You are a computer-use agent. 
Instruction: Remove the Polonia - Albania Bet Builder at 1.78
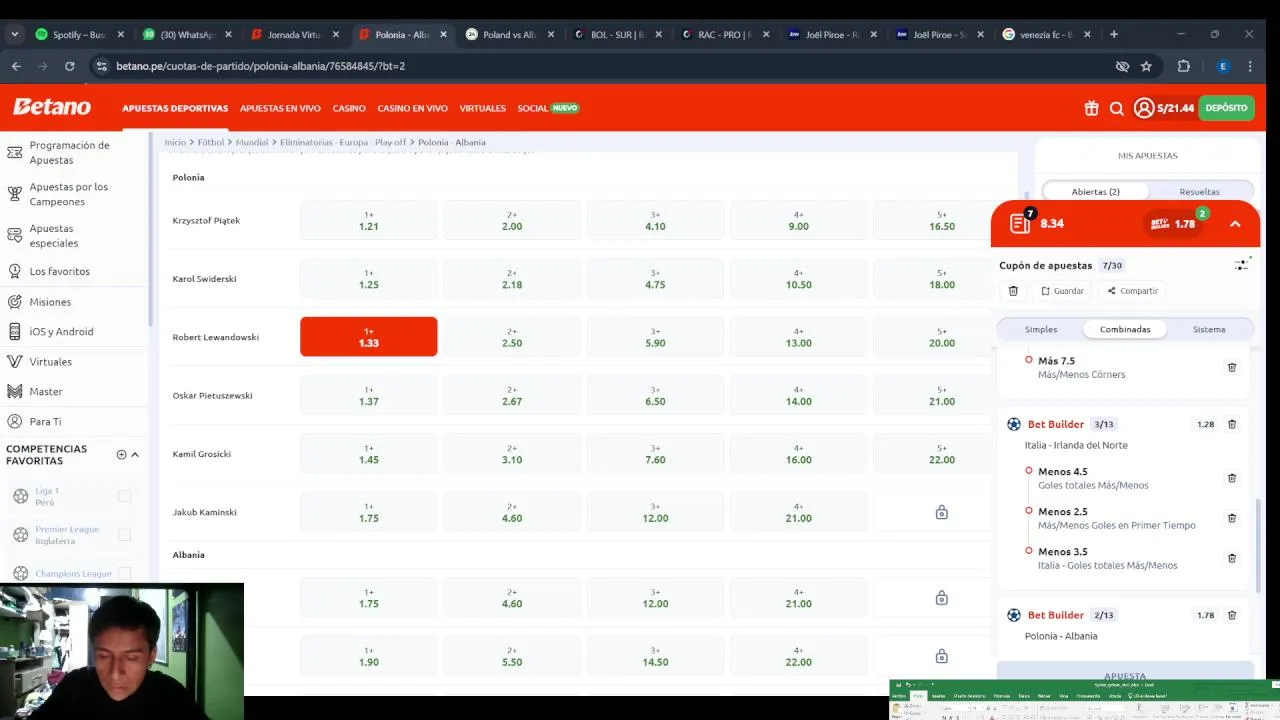point(1232,615)
